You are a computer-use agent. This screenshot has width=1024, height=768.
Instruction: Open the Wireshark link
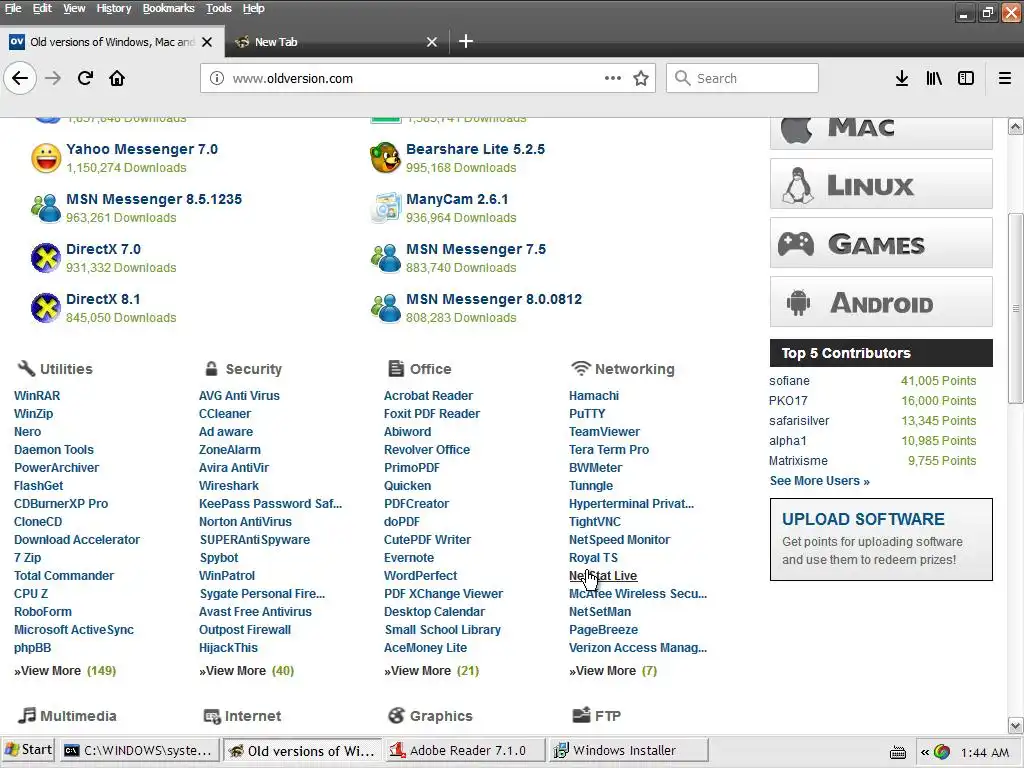(x=229, y=486)
